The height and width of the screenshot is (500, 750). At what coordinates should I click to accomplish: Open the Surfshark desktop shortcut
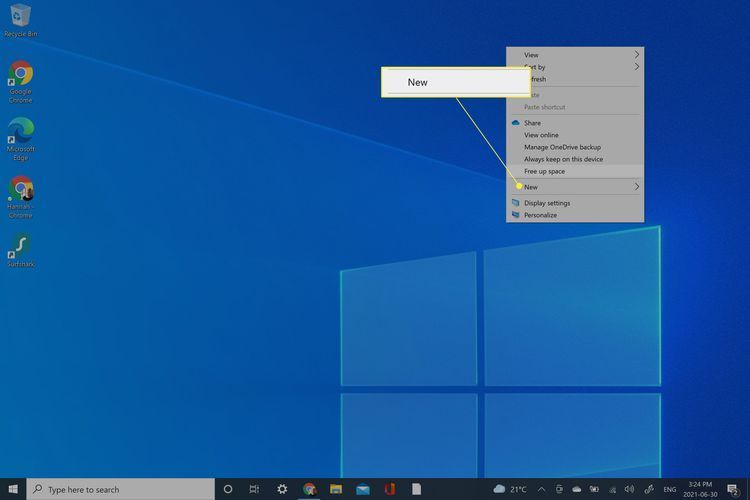pyautogui.click(x=20, y=247)
